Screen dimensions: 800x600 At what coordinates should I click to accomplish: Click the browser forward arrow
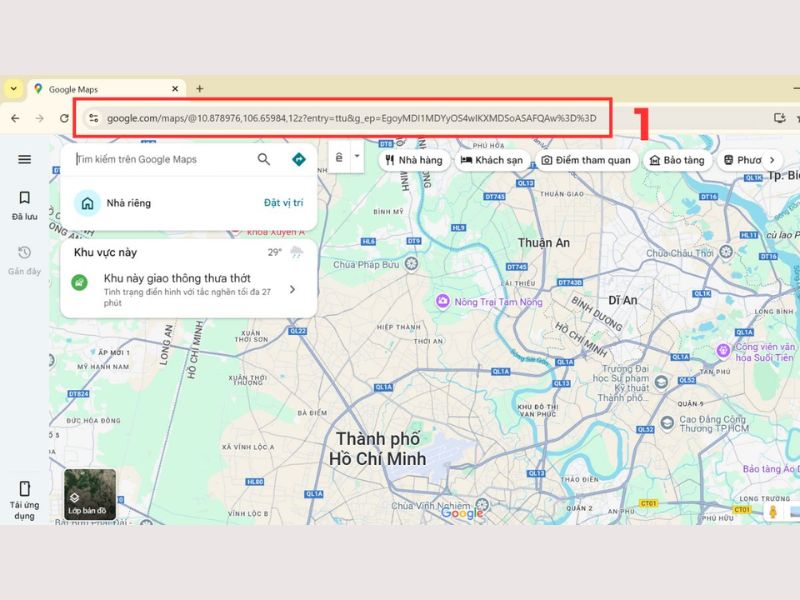pyautogui.click(x=40, y=118)
